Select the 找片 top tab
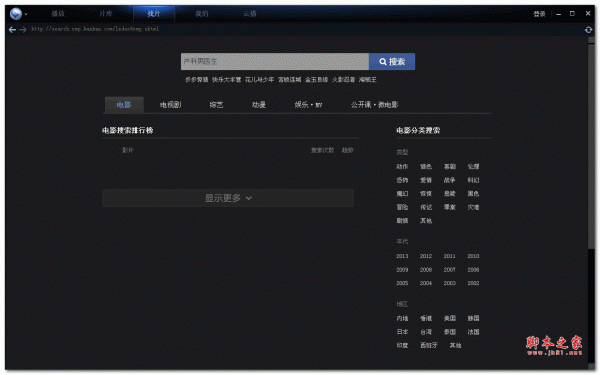The height and width of the screenshot is (375, 600). tap(154, 14)
